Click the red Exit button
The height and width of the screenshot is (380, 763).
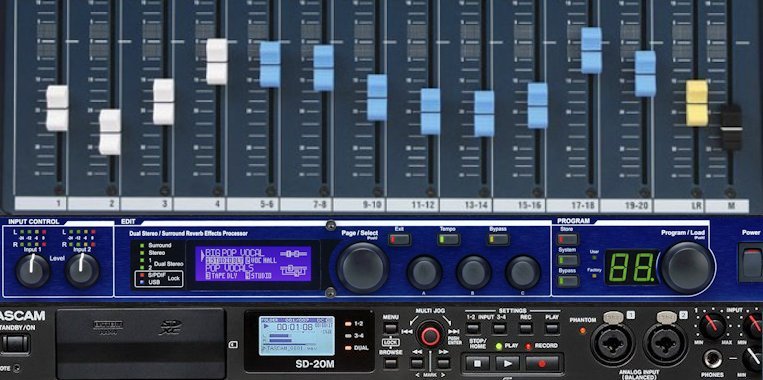(400, 239)
